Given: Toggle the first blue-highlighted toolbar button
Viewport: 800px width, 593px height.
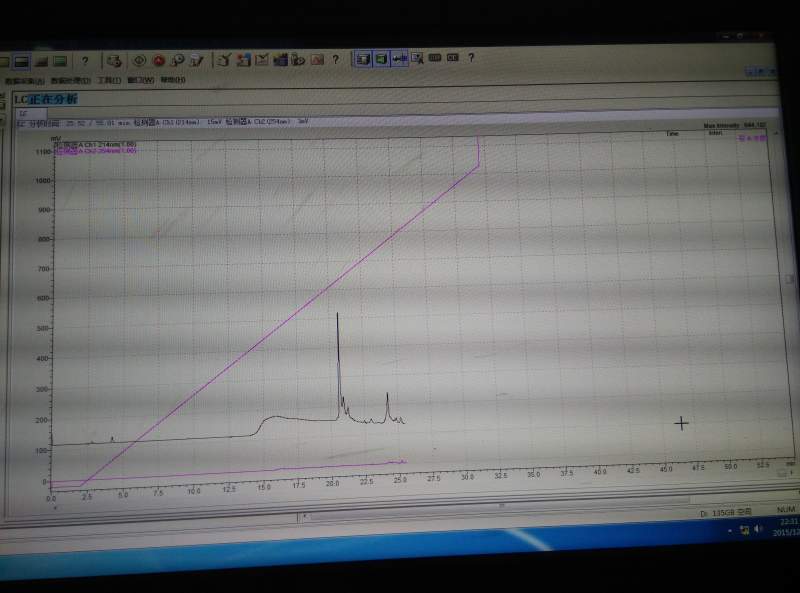Looking at the screenshot, I should (363, 59).
